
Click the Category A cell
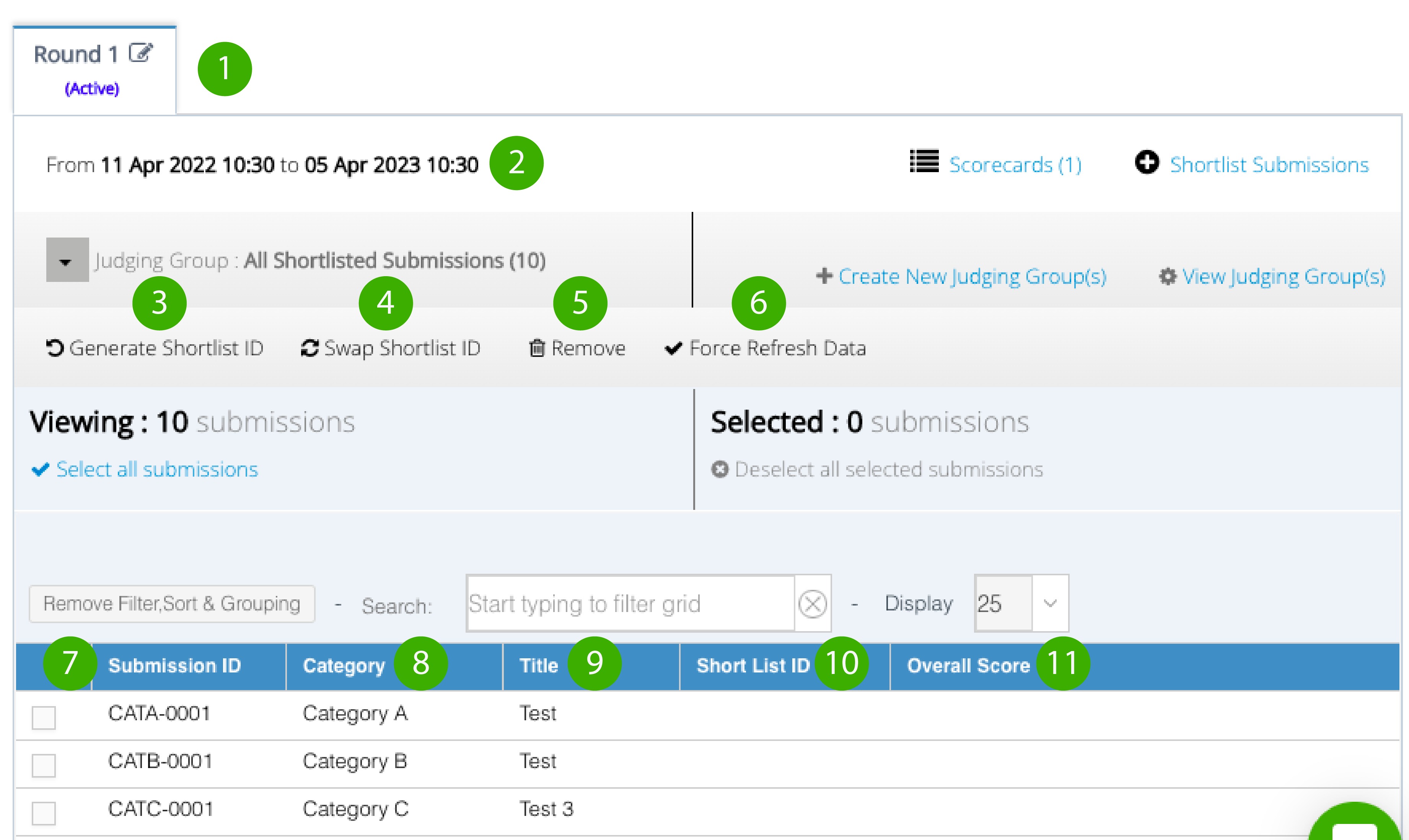tap(355, 714)
